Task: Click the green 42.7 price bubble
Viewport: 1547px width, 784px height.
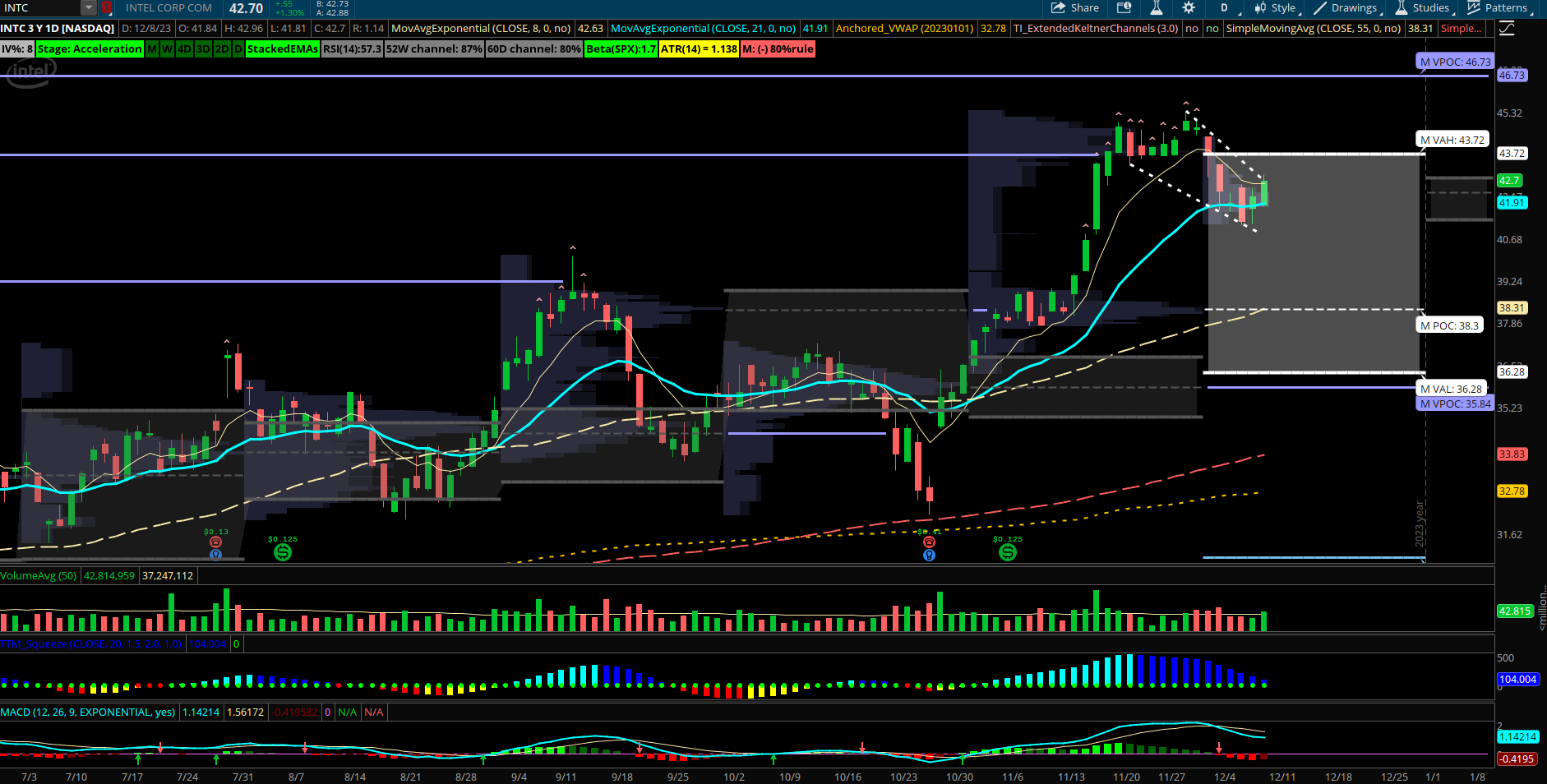Action: pyautogui.click(x=1509, y=180)
